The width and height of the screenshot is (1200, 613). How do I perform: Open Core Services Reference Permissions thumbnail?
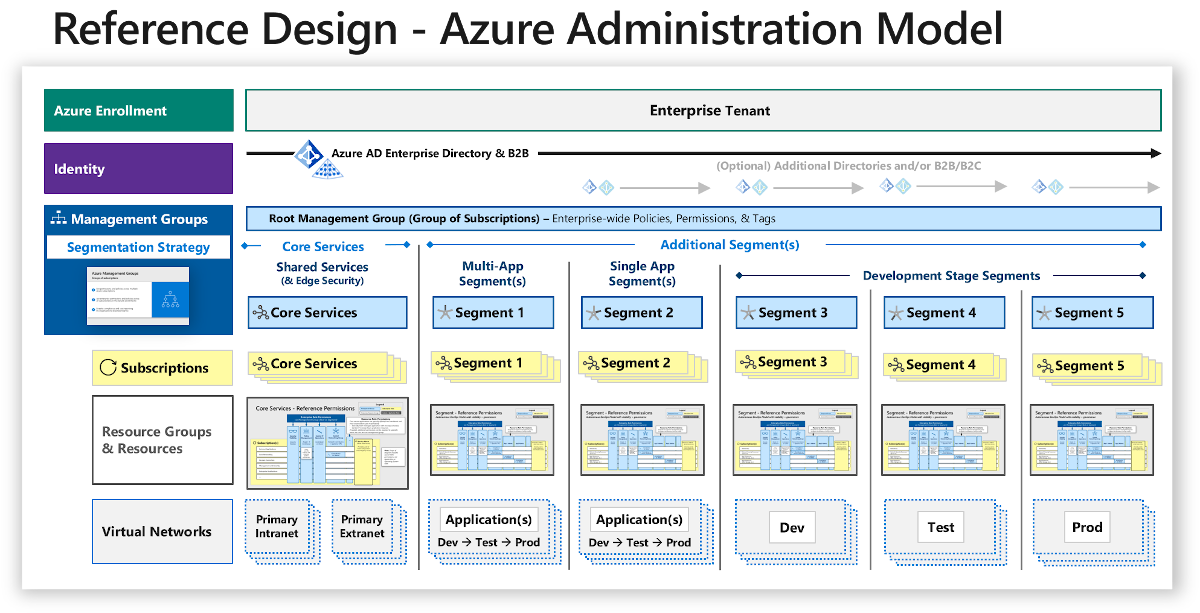(x=327, y=443)
